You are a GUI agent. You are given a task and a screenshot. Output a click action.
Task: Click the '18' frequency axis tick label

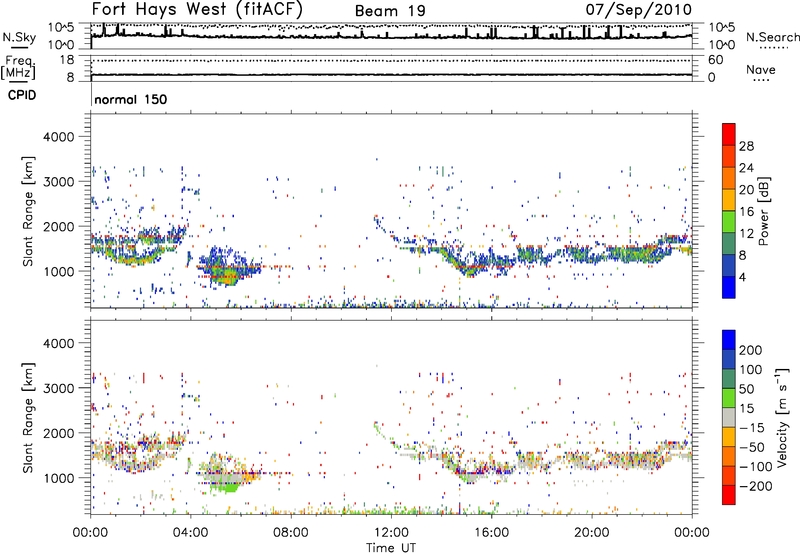(67, 60)
